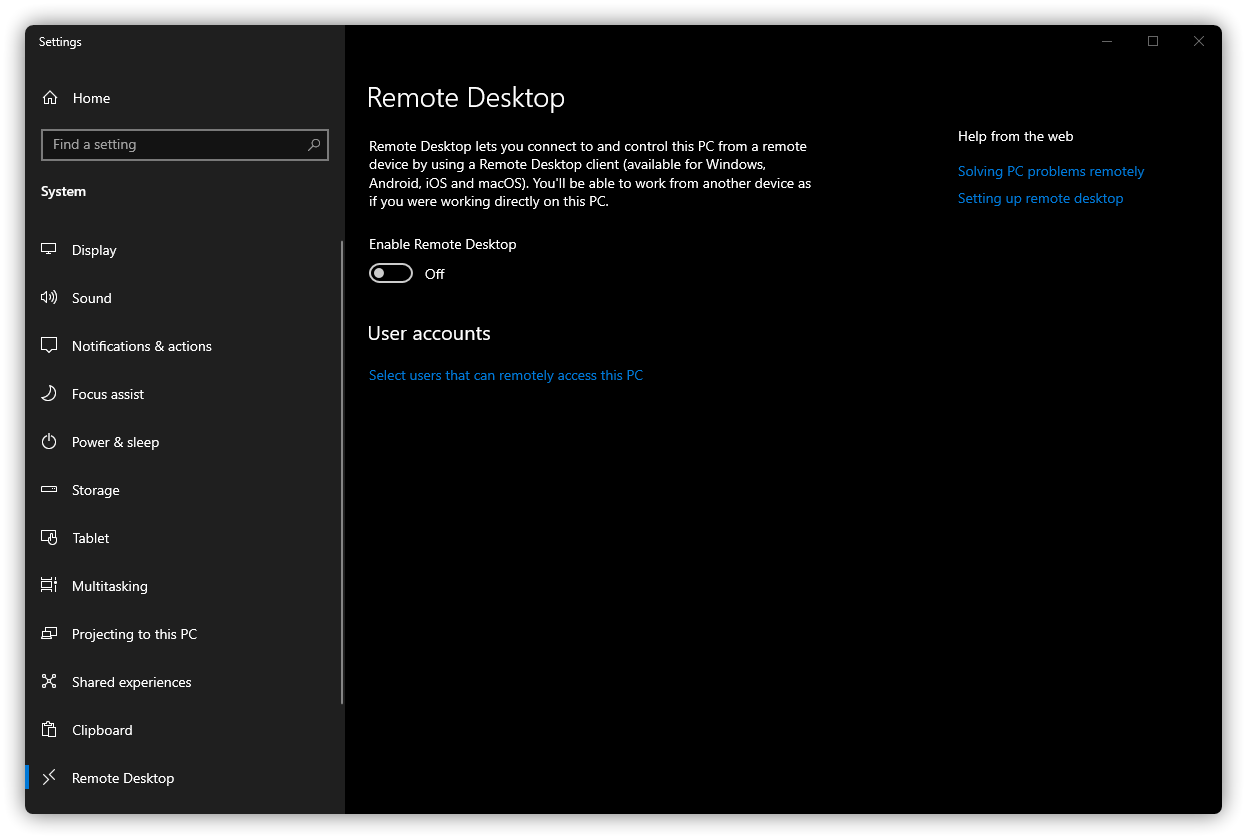Minimize the Settings window
The image size is (1247, 839).
[x=1107, y=41]
